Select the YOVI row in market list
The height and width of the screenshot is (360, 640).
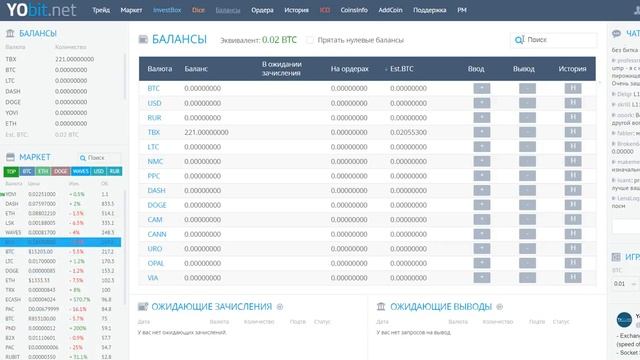(61, 194)
